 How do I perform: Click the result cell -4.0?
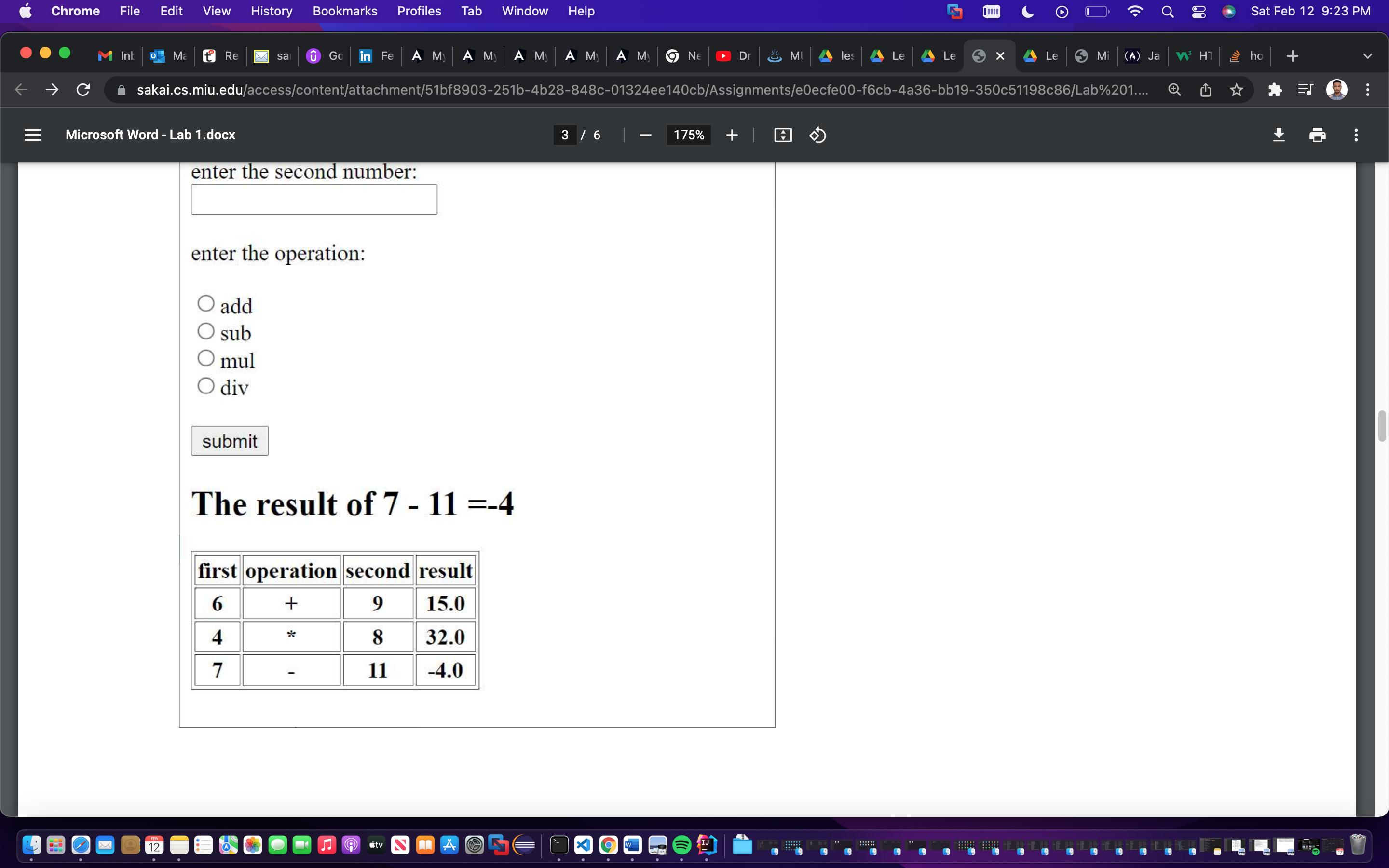click(446, 670)
